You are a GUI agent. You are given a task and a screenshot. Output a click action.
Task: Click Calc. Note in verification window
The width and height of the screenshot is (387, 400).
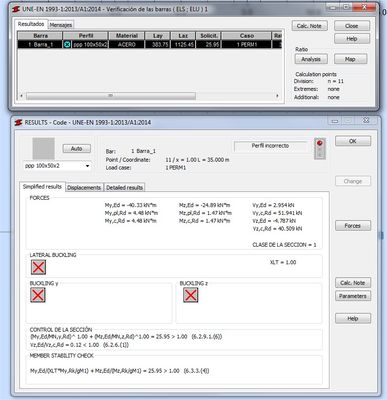309,26
